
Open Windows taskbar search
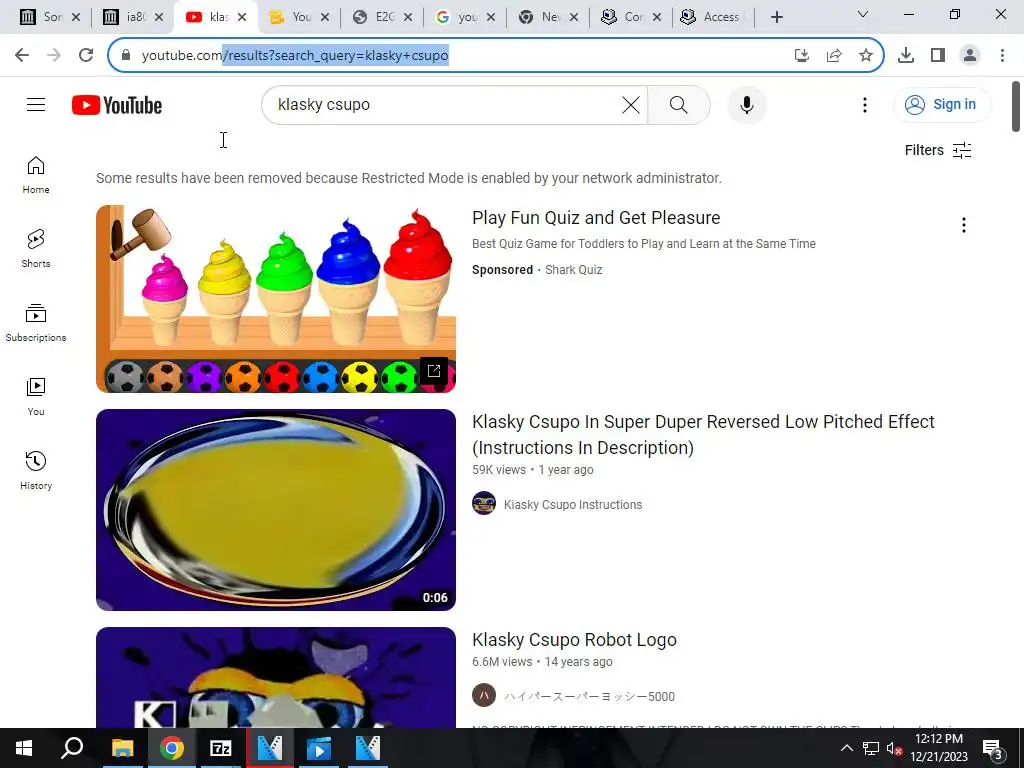72,748
